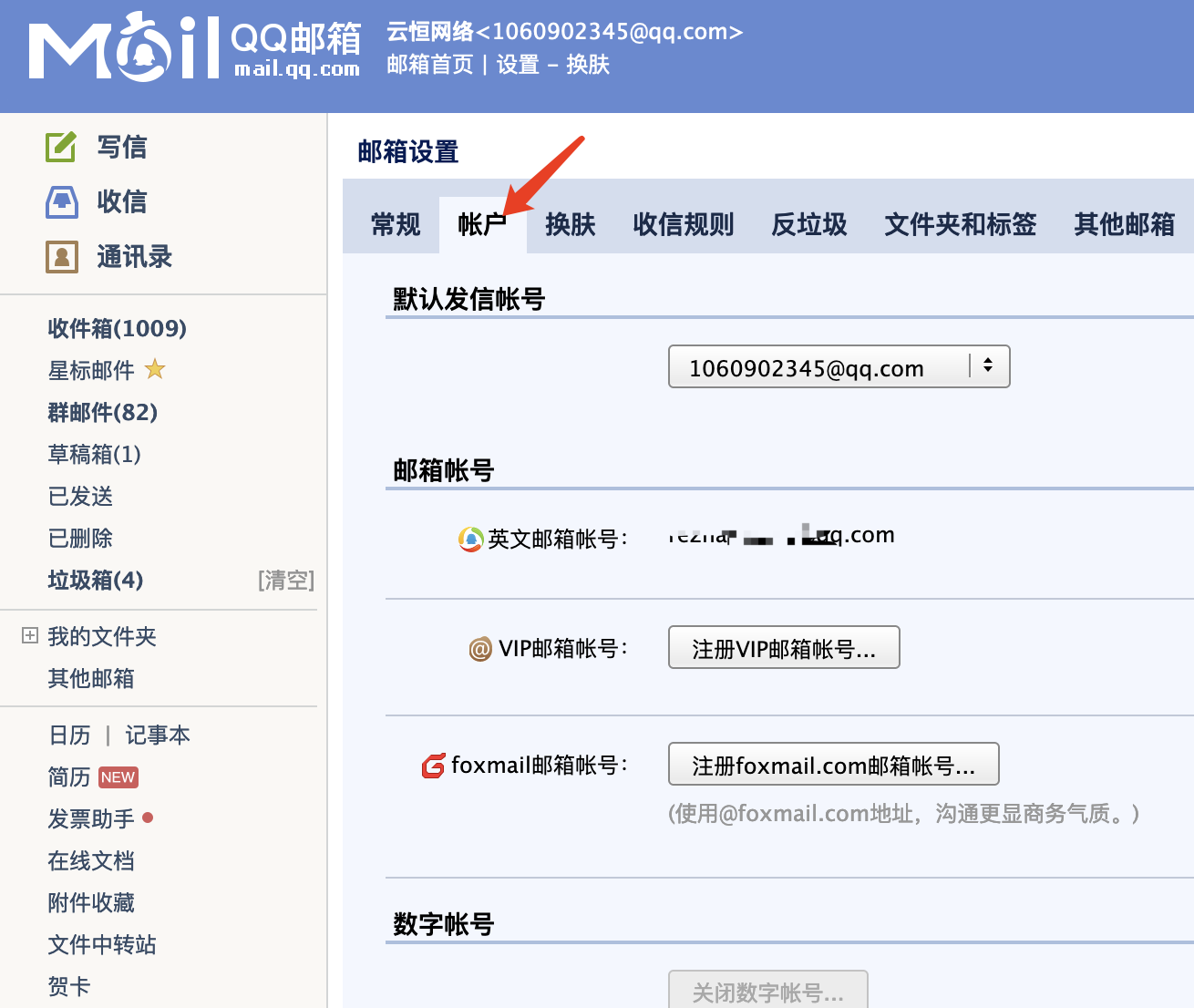Open 垃圾箱(4) junk folder
Viewport: 1194px width, 1008px height.
[96, 580]
